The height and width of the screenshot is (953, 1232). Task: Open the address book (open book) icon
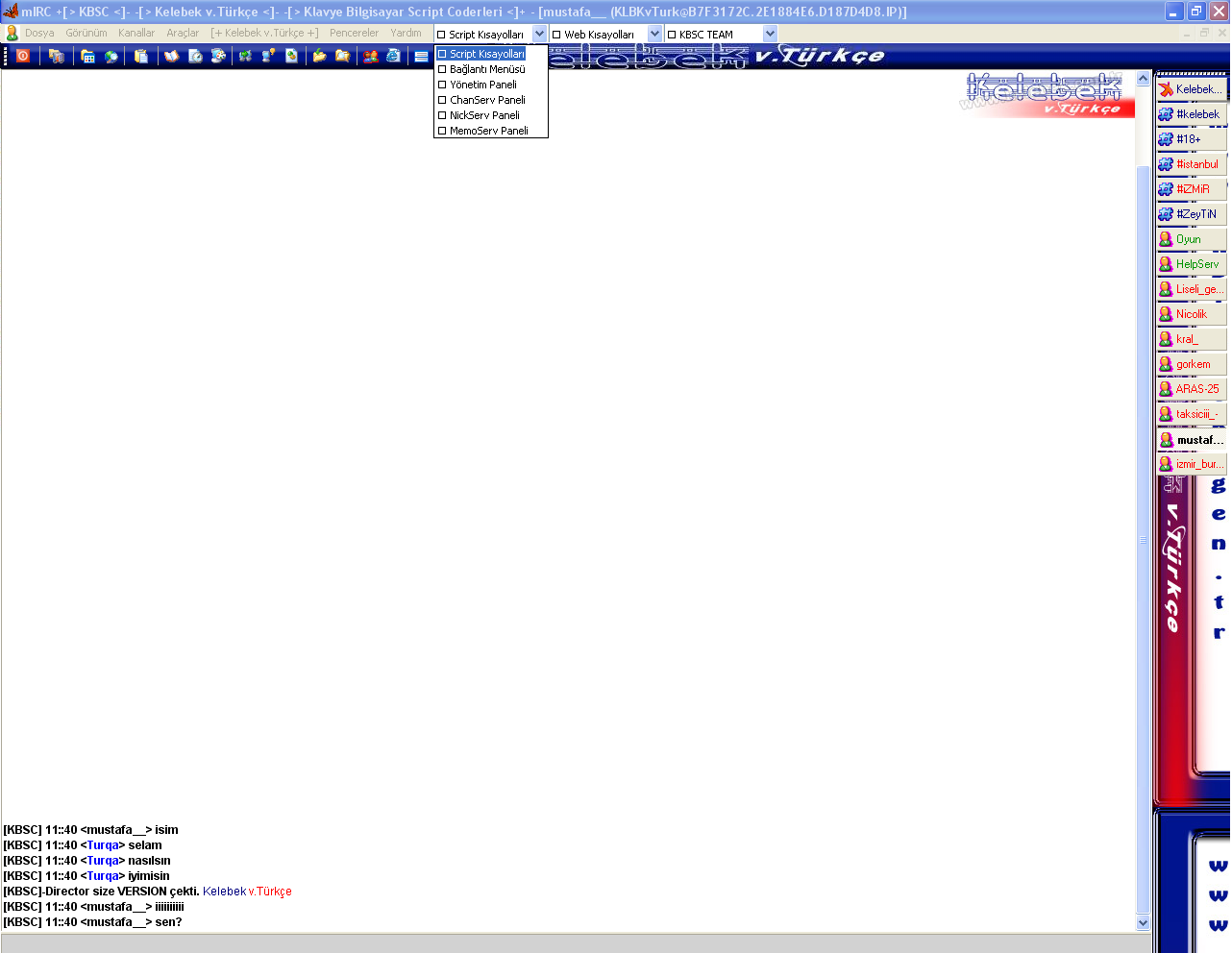(x=171, y=56)
